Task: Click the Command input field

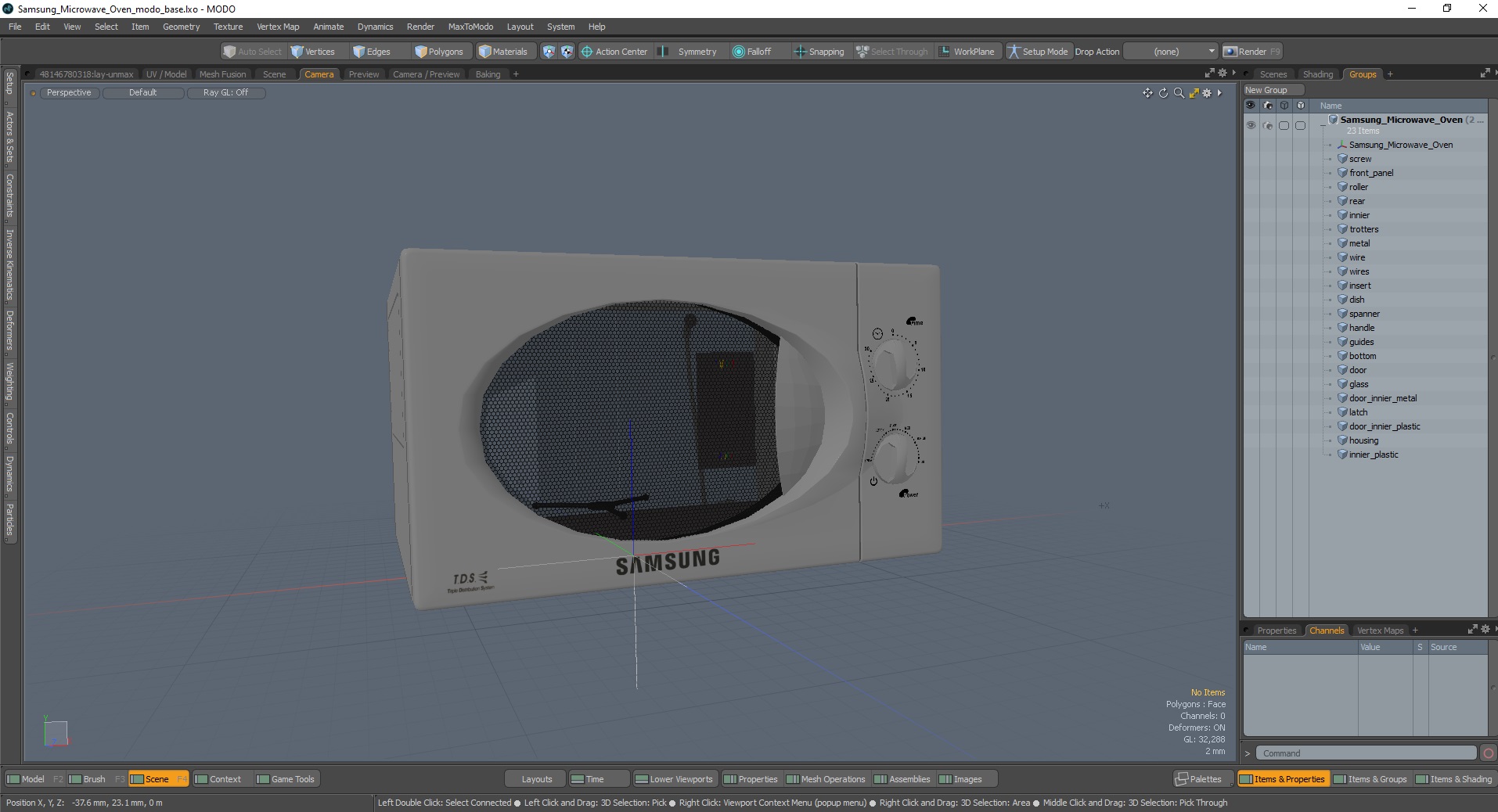Action: point(1366,753)
